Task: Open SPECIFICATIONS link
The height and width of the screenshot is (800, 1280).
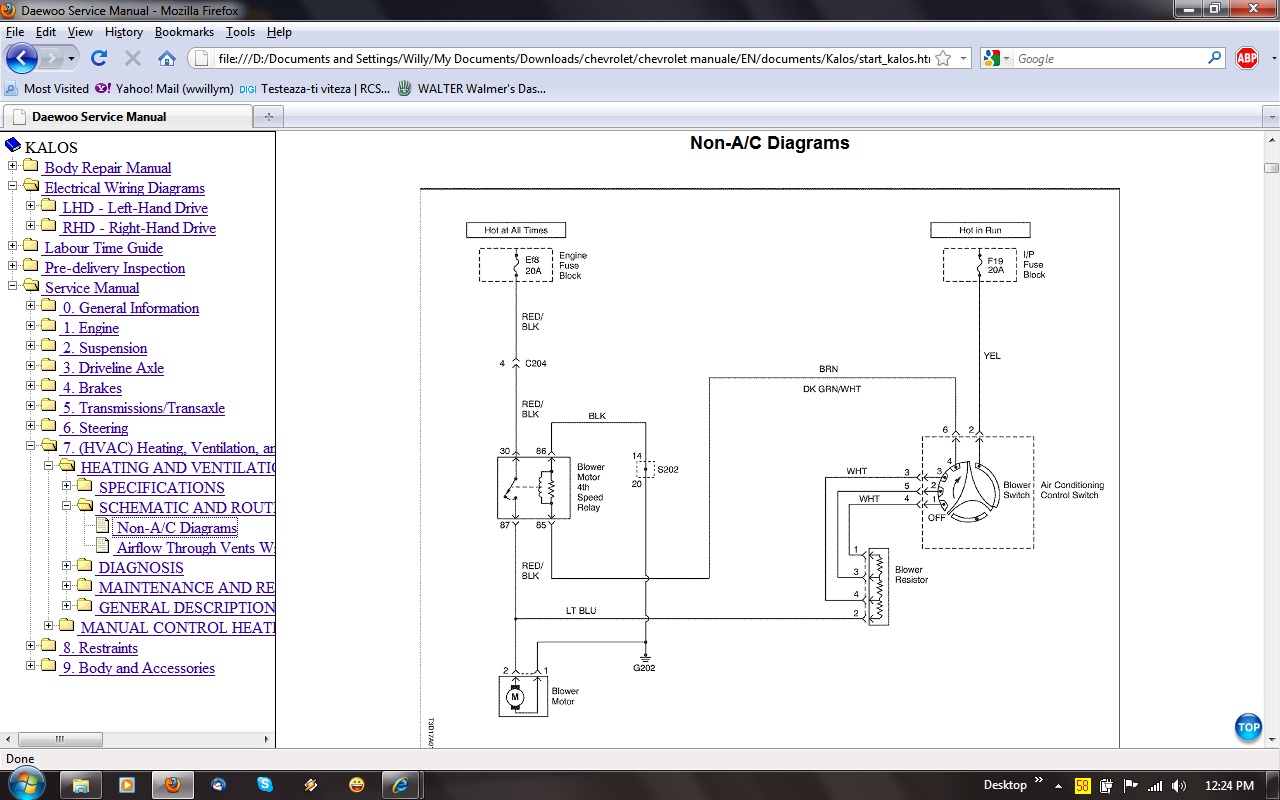Action: (161, 487)
